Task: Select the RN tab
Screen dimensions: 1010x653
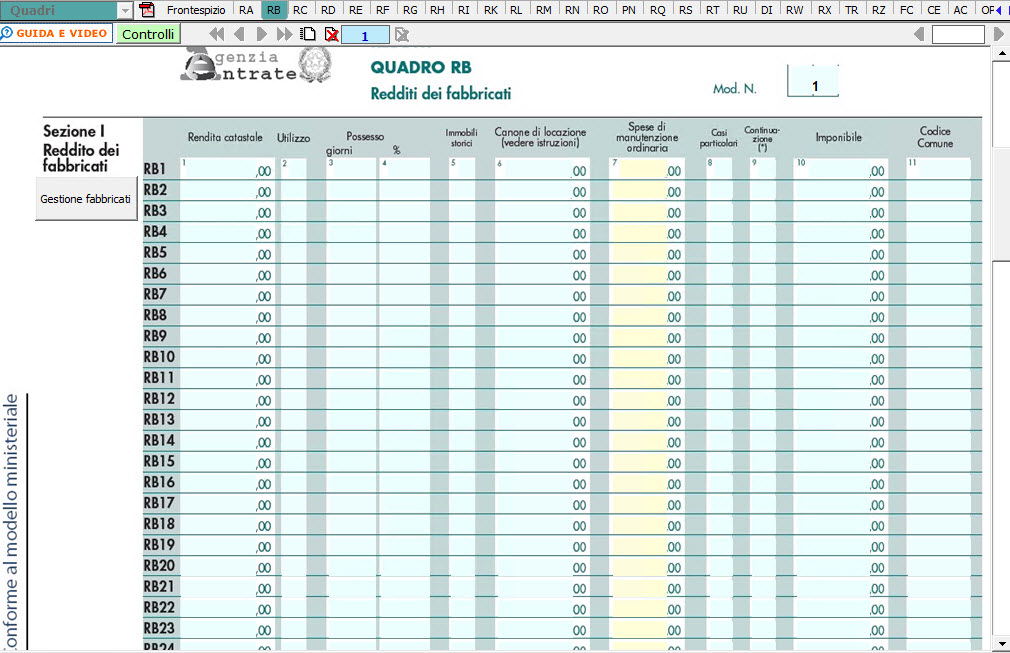Action: click(572, 10)
